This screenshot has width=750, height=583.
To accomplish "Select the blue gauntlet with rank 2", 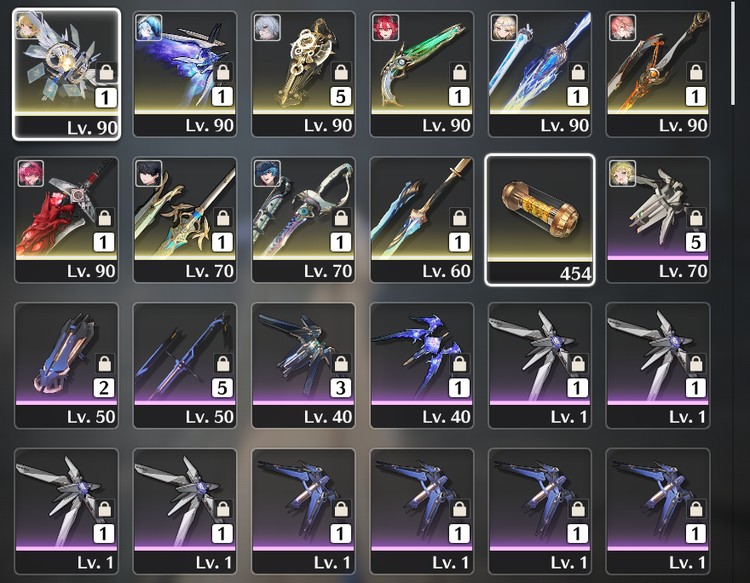I will [x=66, y=365].
